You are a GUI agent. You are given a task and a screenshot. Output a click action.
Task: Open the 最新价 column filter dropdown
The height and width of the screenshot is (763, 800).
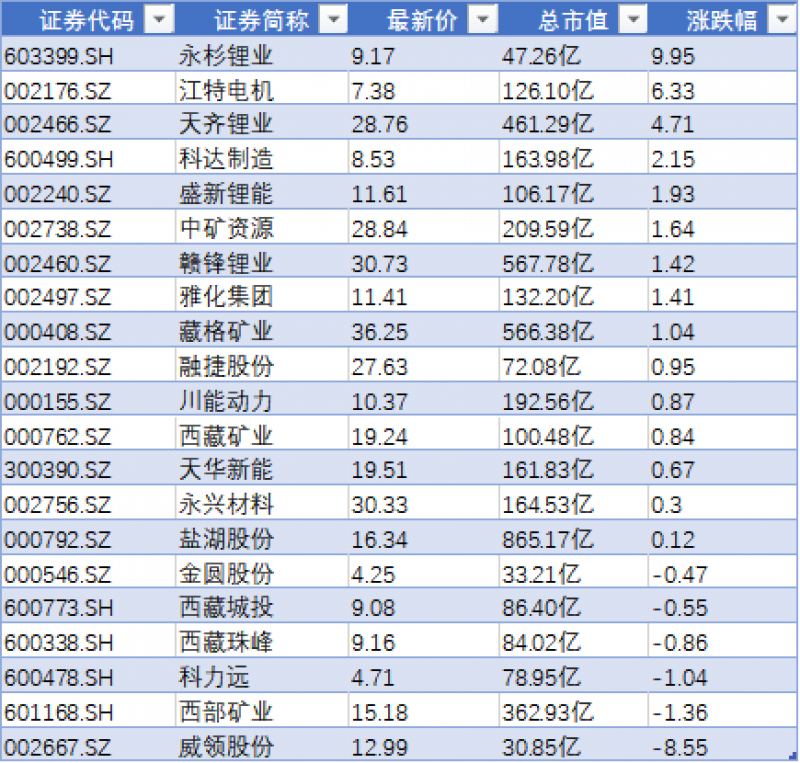click(481, 20)
